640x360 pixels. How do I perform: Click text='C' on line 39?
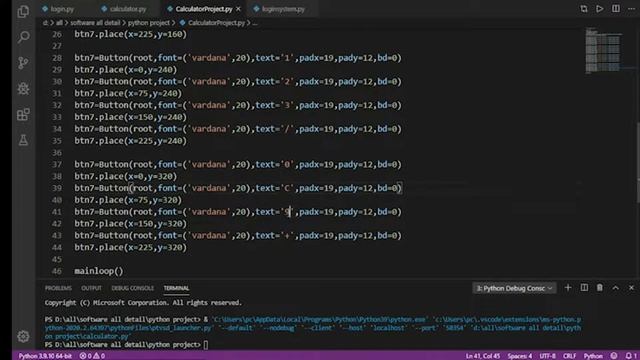pyautogui.click(x=274, y=188)
